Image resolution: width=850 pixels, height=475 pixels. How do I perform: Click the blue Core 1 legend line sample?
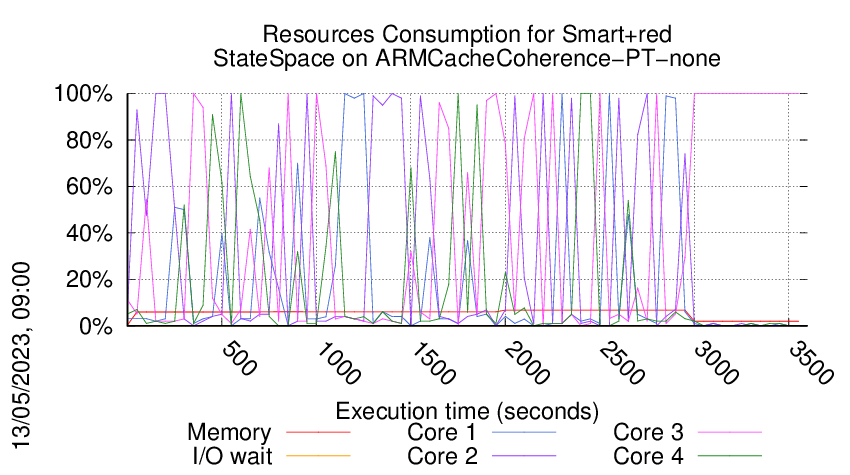point(524,432)
